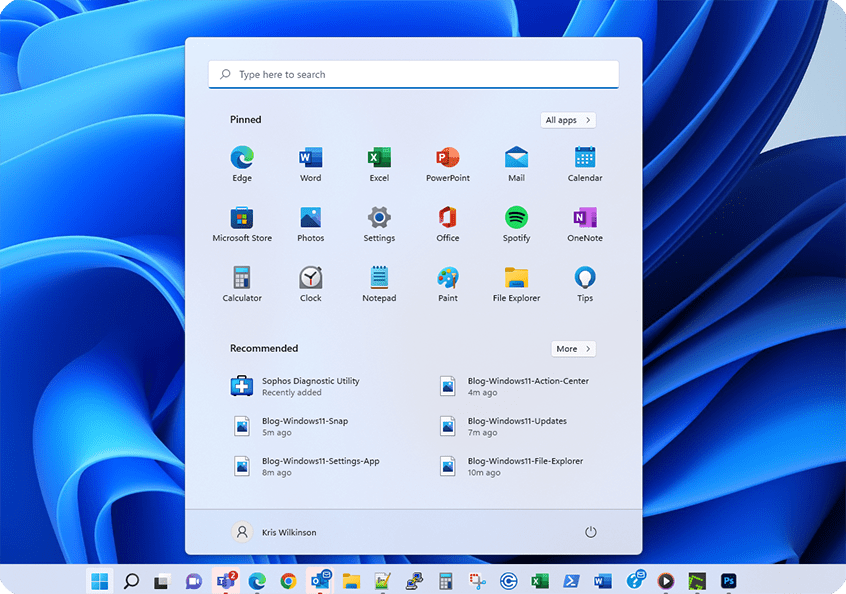The width and height of the screenshot is (846, 594).
Task: Open Photoshop from the taskbar
Action: point(729,580)
